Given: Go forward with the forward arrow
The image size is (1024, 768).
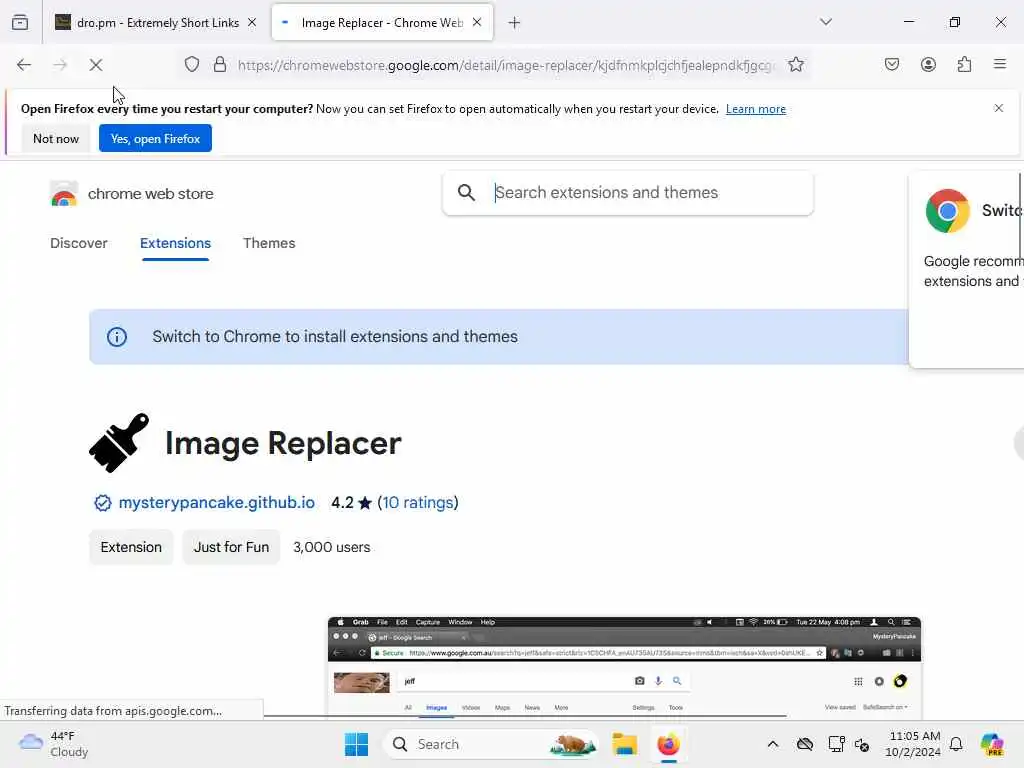Looking at the screenshot, I should coord(60,65).
